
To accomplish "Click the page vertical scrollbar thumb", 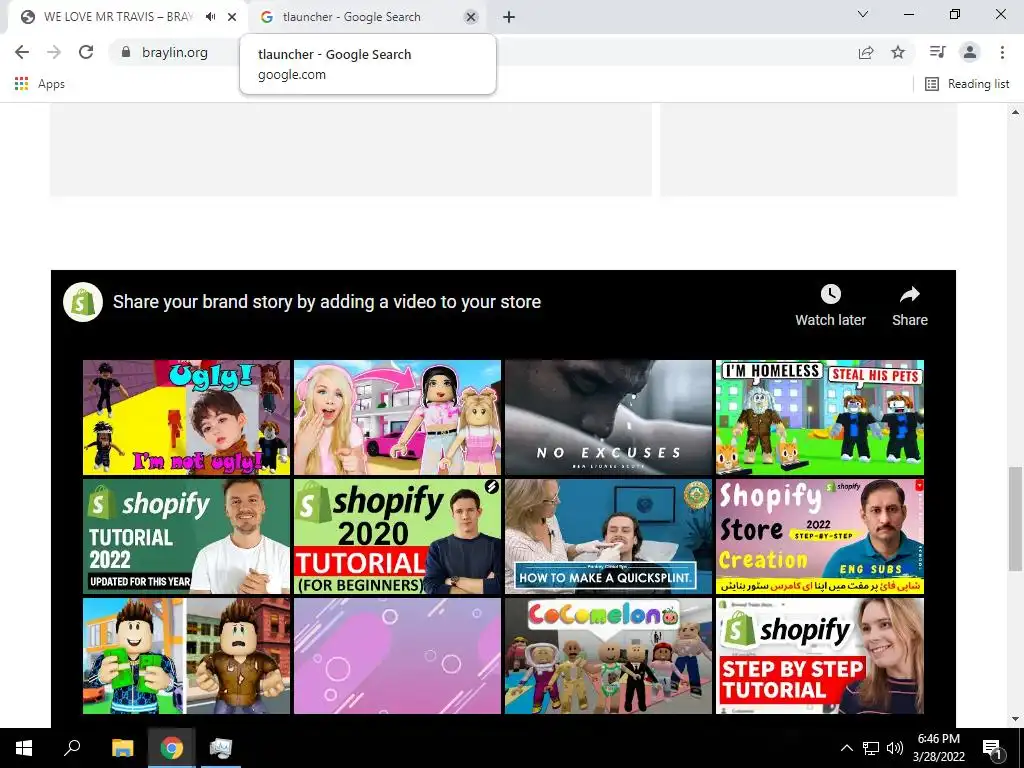I will tap(1015, 519).
